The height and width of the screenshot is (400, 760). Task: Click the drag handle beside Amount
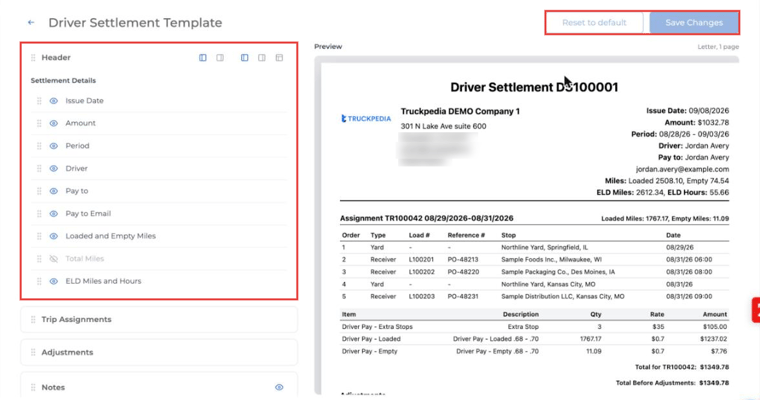39,123
